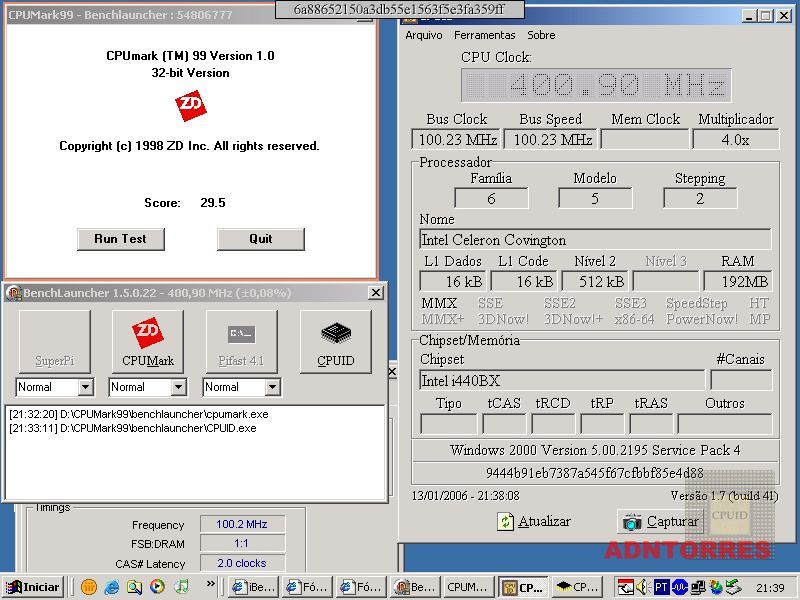This screenshot has width=800, height=600.
Task: Open the magnifier folder quick launch icon
Action: [x=134, y=587]
